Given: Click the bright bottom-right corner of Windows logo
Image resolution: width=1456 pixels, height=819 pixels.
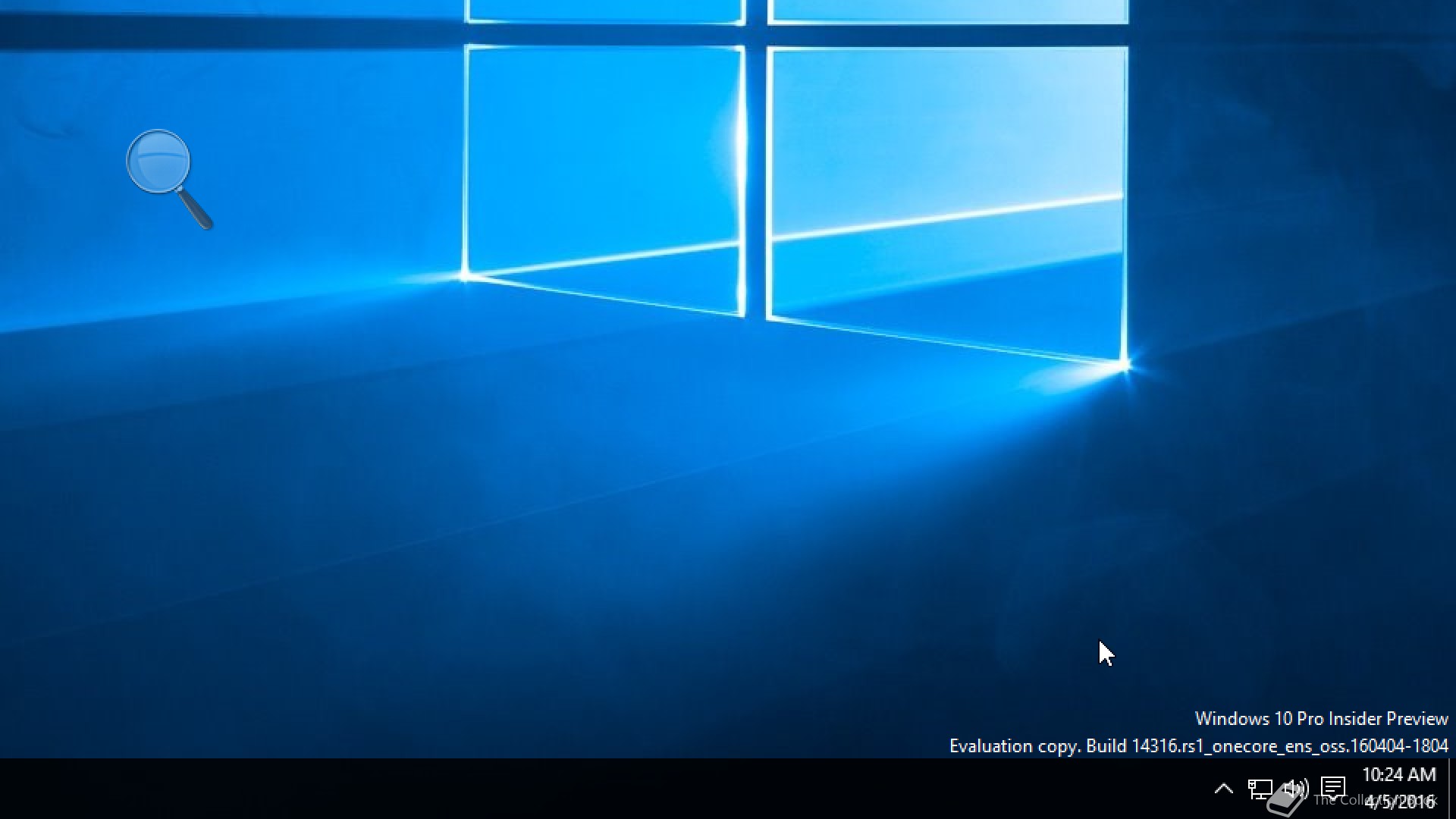Looking at the screenshot, I should click(x=1124, y=365).
